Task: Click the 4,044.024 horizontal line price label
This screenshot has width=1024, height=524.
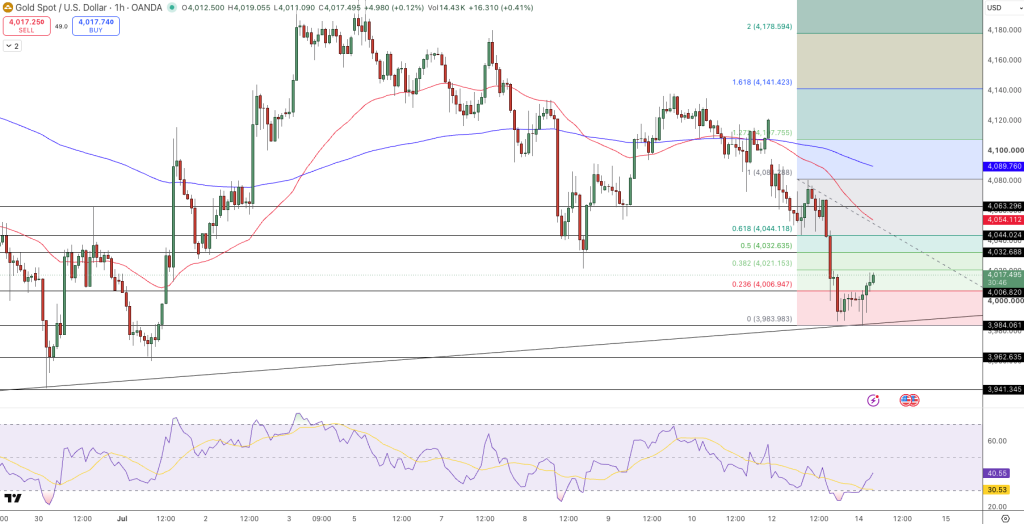Action: pos(1004,235)
